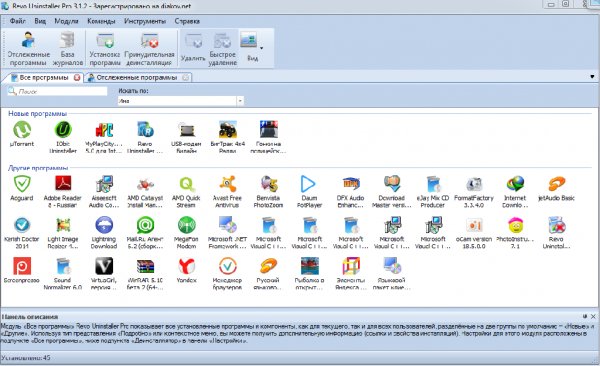The image size is (600, 366).
Task: Open the Файл menu
Action: (18, 21)
